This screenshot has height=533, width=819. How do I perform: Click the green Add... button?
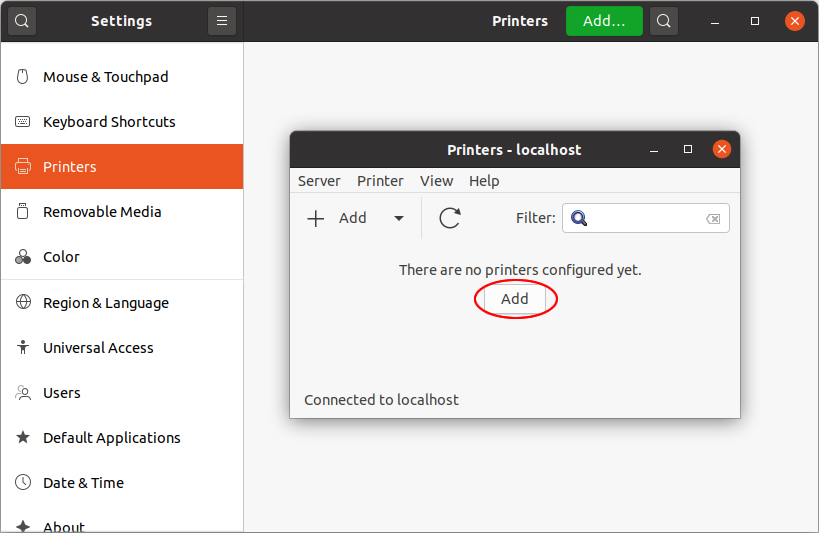(x=604, y=21)
